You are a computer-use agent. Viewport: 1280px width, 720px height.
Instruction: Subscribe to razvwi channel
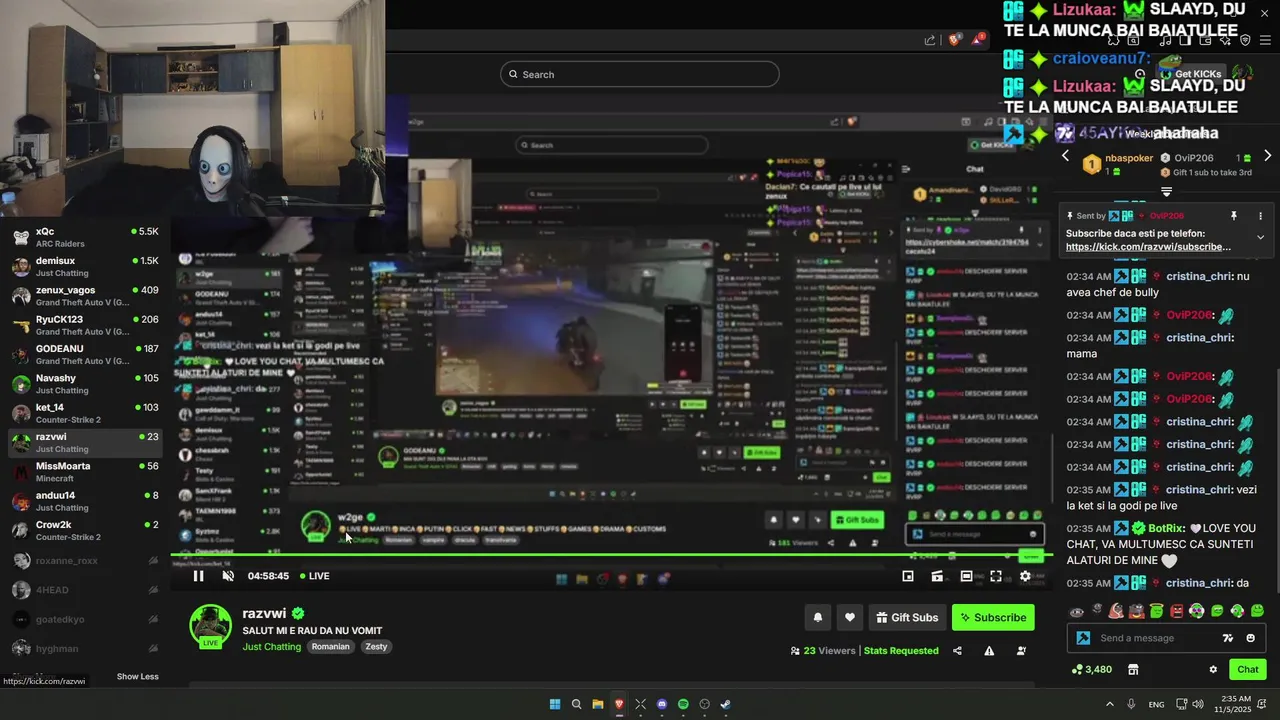tap(993, 617)
